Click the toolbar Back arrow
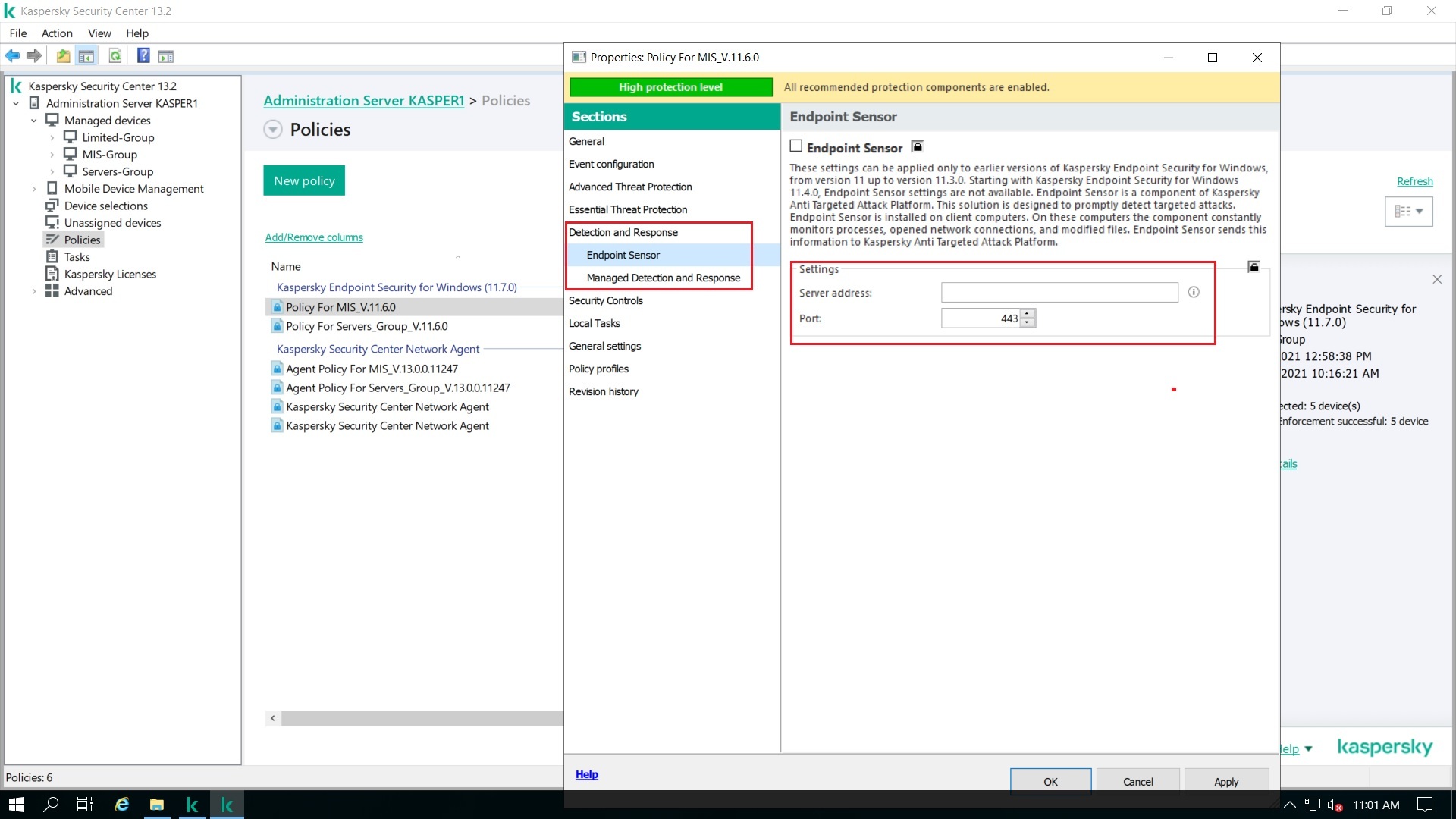Image resolution: width=1456 pixels, height=819 pixels. pos(12,55)
